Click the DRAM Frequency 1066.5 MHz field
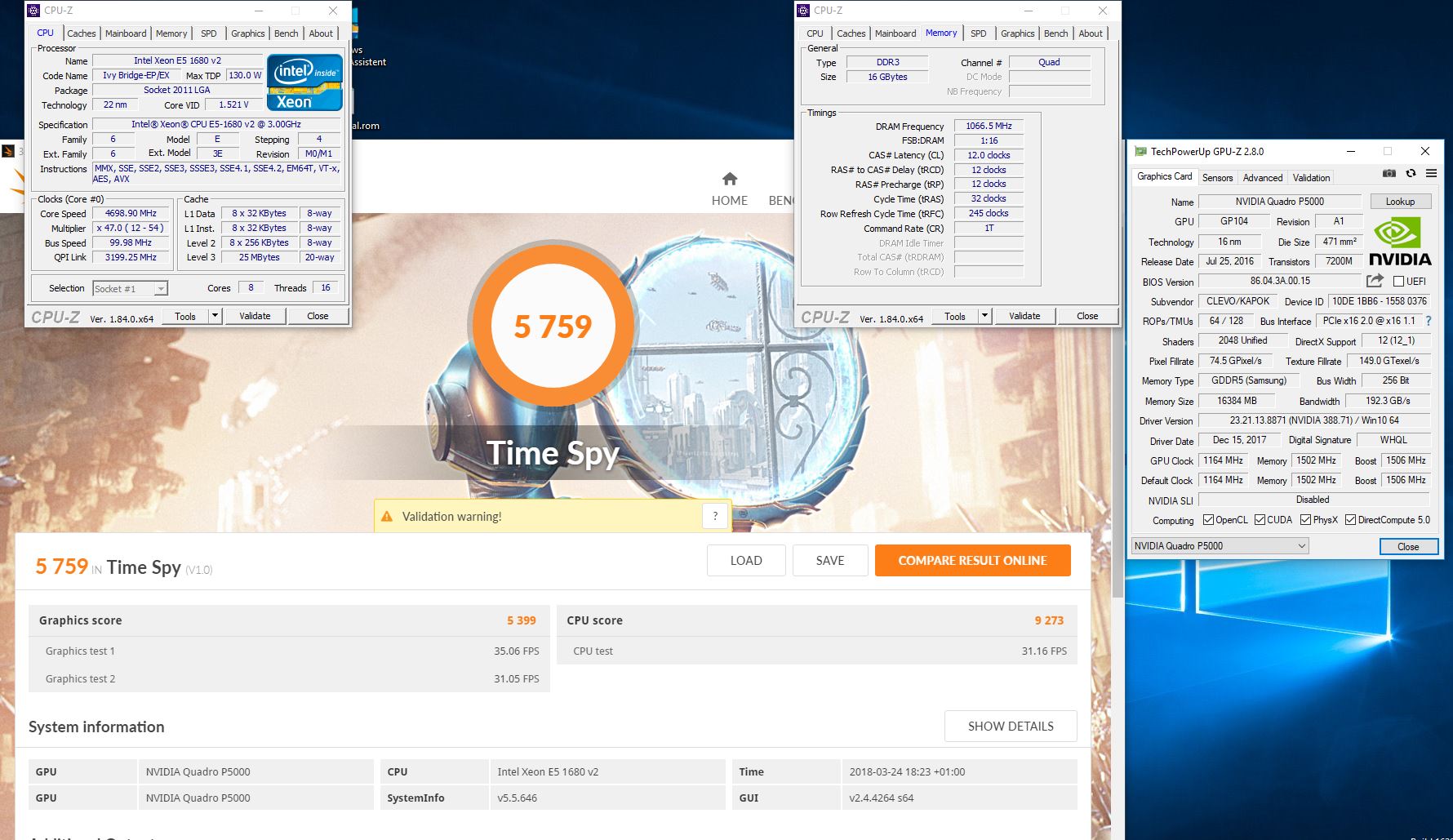1453x840 pixels. [989, 126]
